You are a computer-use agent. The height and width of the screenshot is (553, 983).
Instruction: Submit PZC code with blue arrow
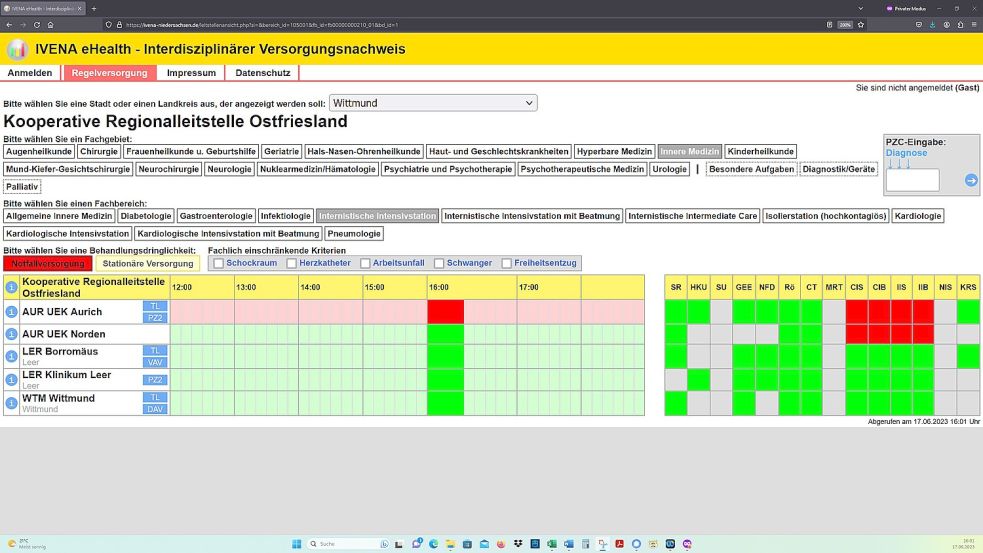(x=971, y=180)
